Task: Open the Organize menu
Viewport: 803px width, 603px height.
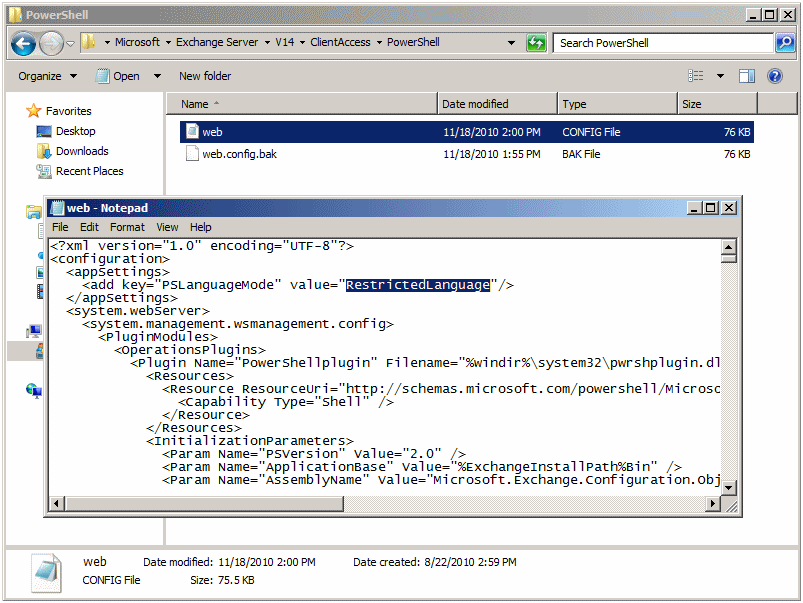Action: (47, 76)
